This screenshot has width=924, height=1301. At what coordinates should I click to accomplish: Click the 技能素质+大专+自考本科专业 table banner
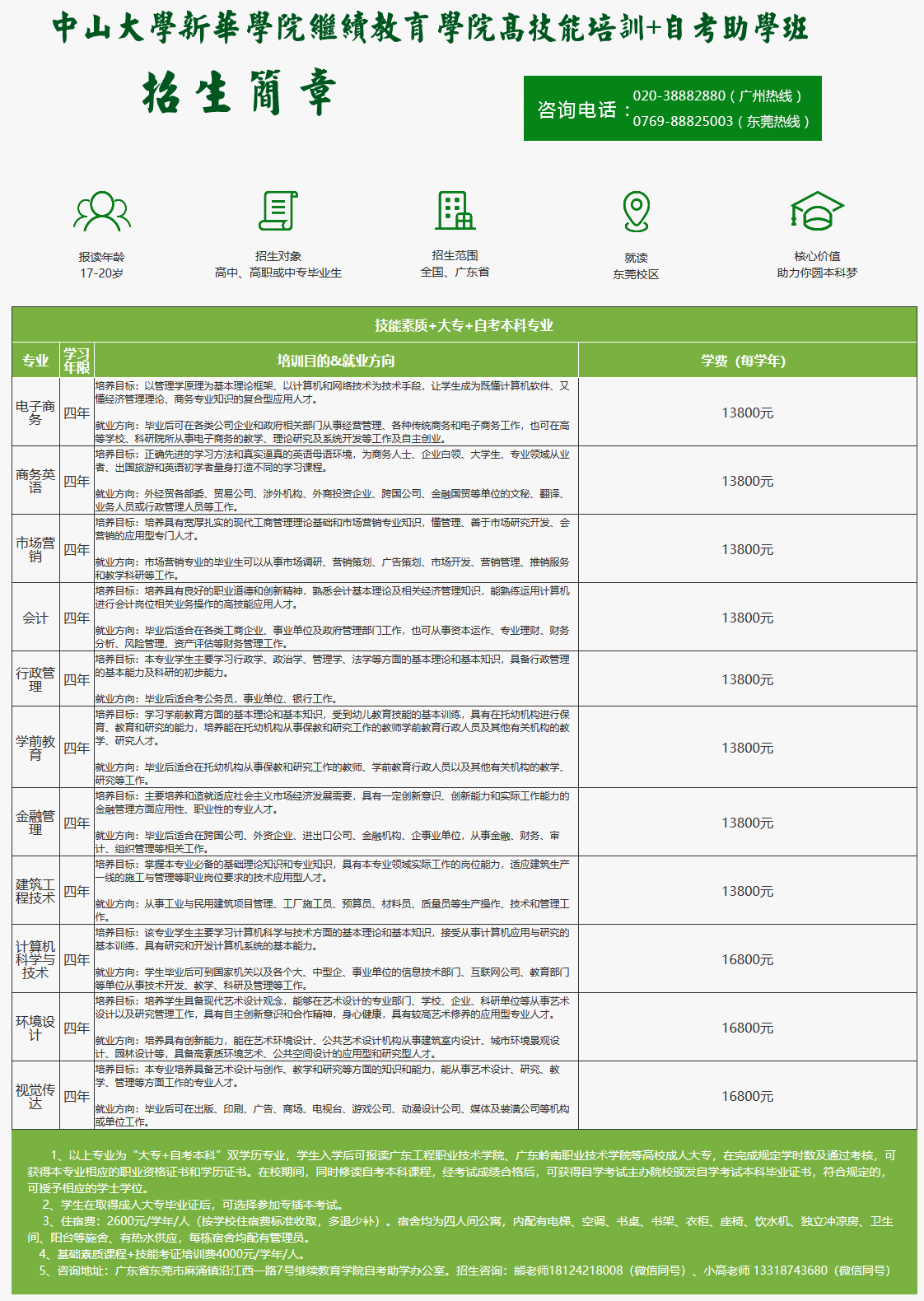pos(464,325)
